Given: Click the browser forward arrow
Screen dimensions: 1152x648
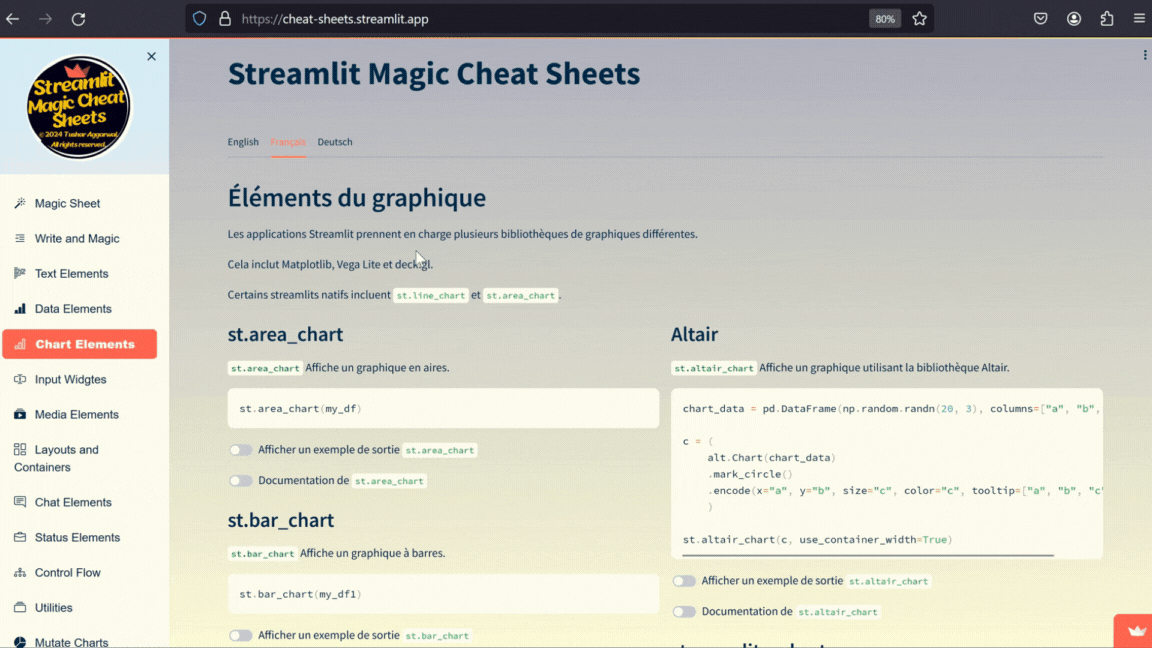Looking at the screenshot, I should (x=46, y=19).
